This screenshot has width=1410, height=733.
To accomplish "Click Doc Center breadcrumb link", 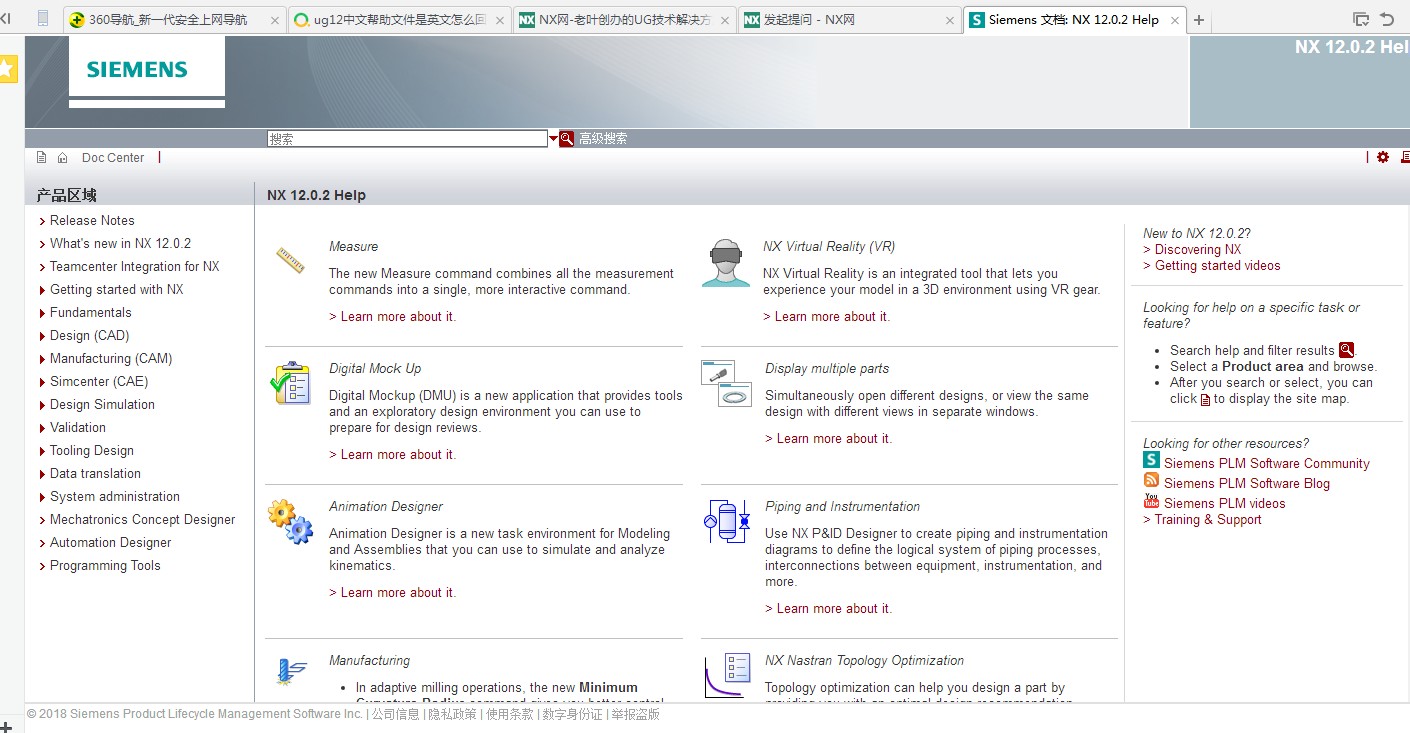I will (x=113, y=158).
